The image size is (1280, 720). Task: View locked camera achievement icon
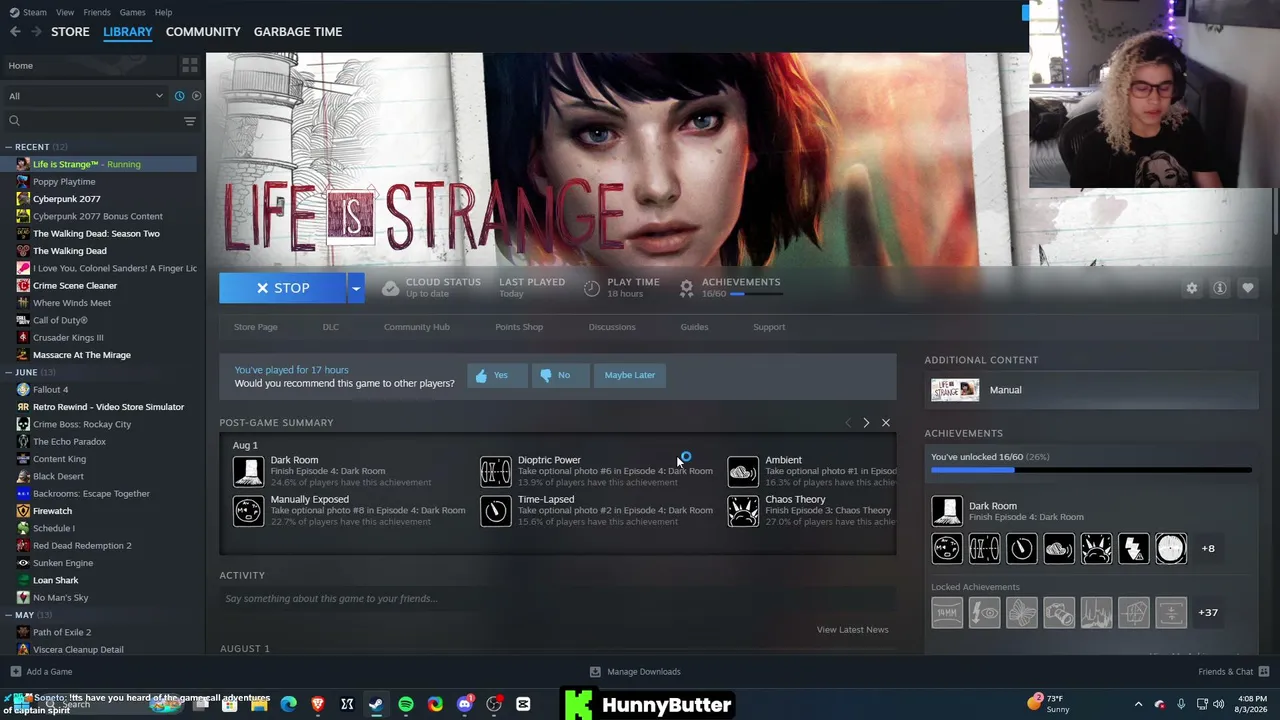pos(1059,612)
